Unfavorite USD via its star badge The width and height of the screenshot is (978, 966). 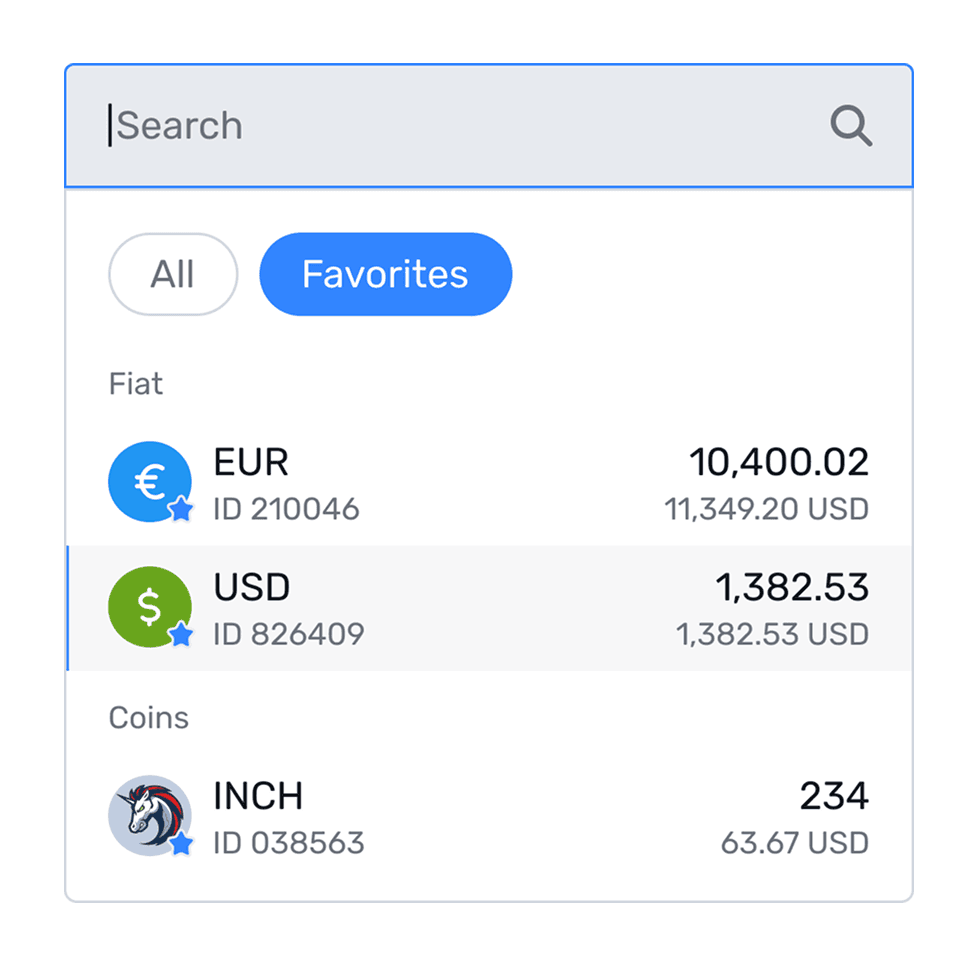pyautogui.click(x=181, y=636)
